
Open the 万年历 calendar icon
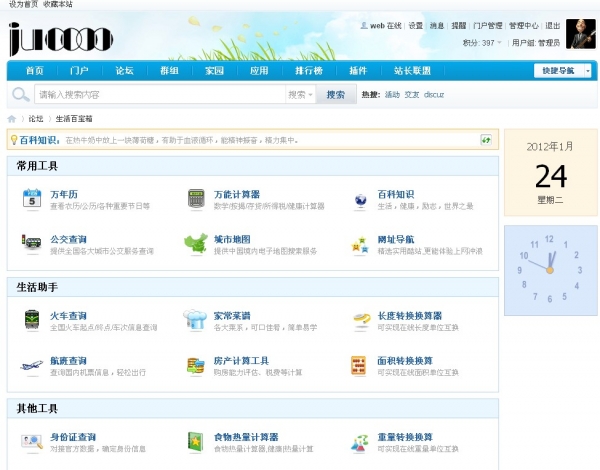tap(32, 199)
